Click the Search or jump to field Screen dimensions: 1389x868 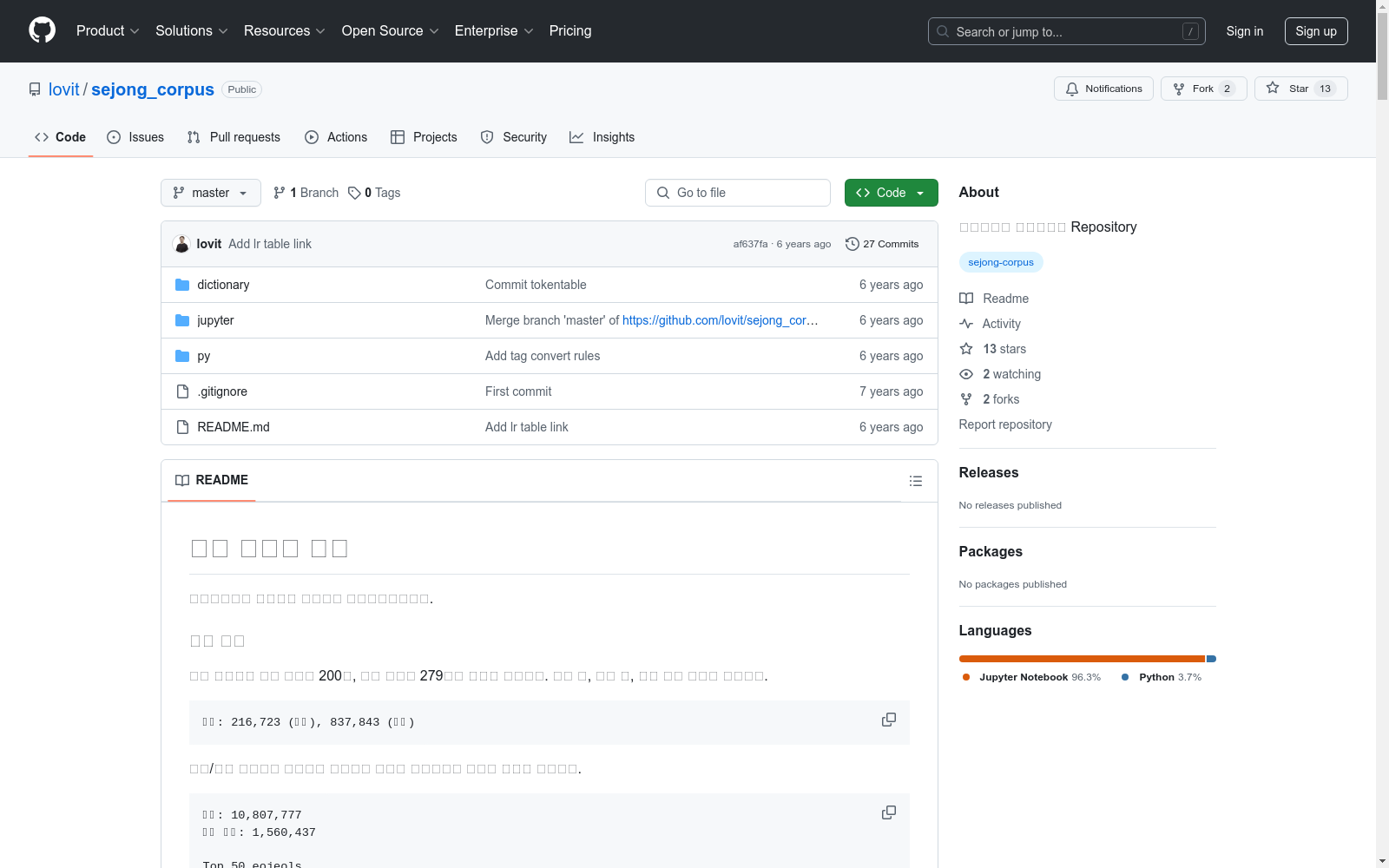[1067, 31]
